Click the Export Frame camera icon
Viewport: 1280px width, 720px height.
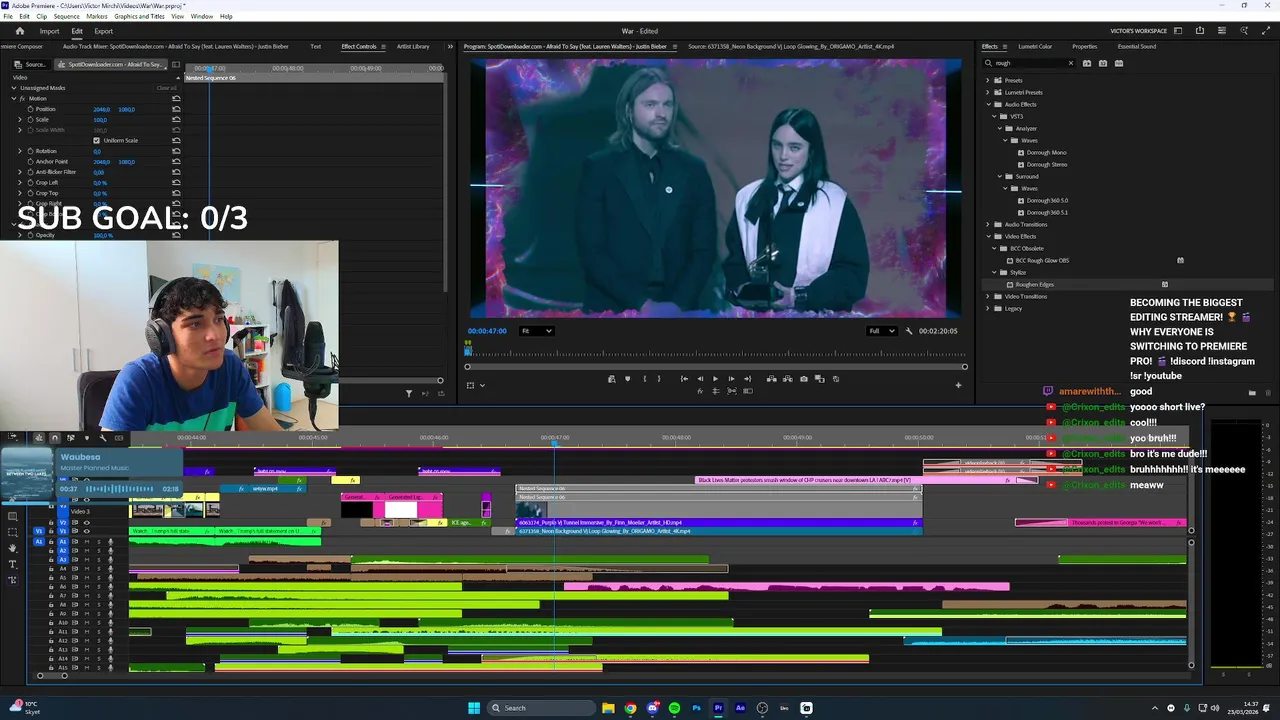point(804,379)
